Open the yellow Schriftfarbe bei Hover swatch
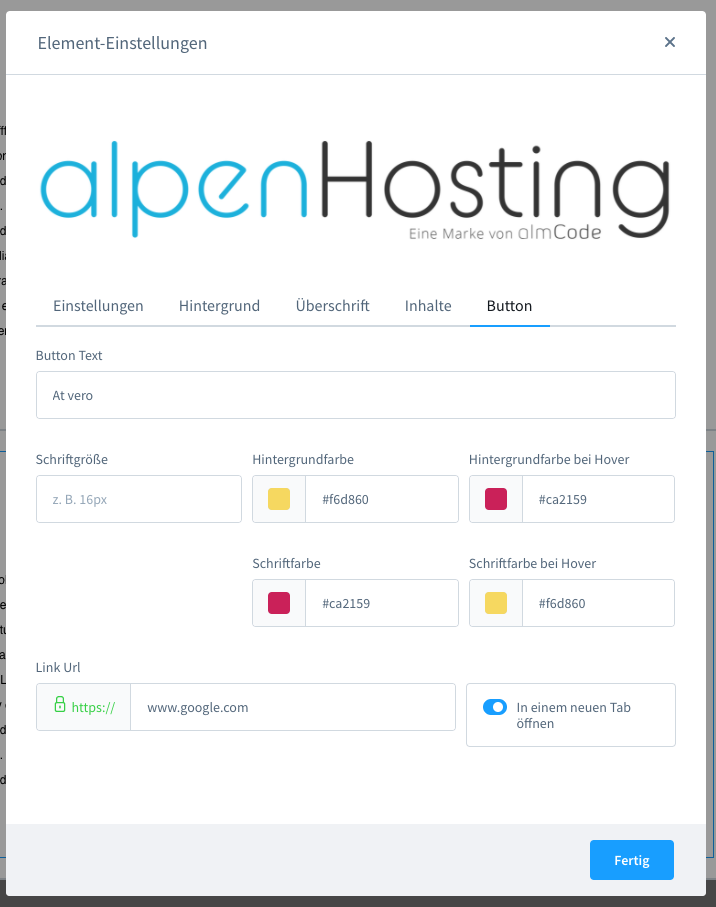Image resolution: width=716 pixels, height=907 pixels. click(x=496, y=603)
